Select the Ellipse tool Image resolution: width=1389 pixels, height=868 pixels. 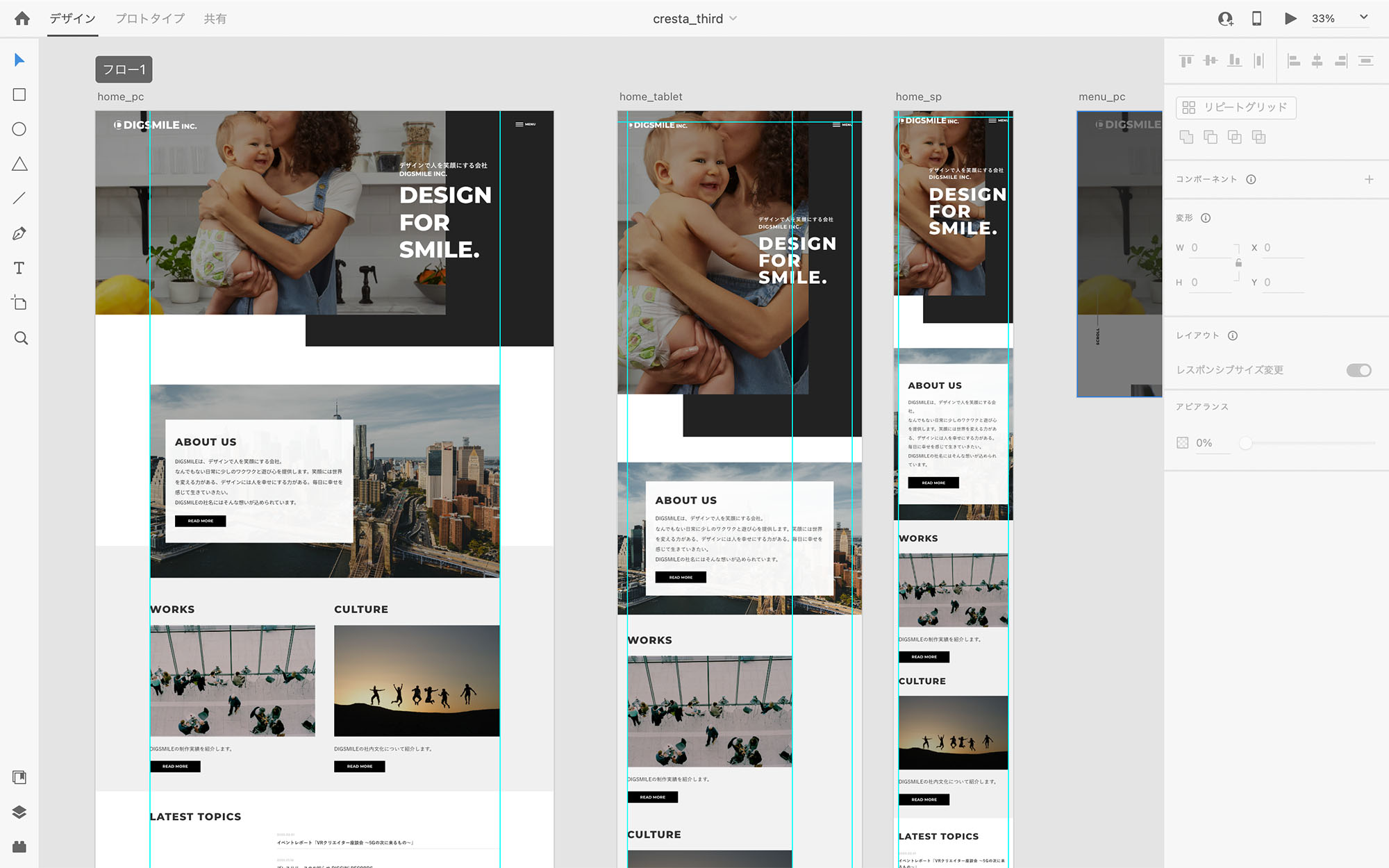[x=19, y=129]
